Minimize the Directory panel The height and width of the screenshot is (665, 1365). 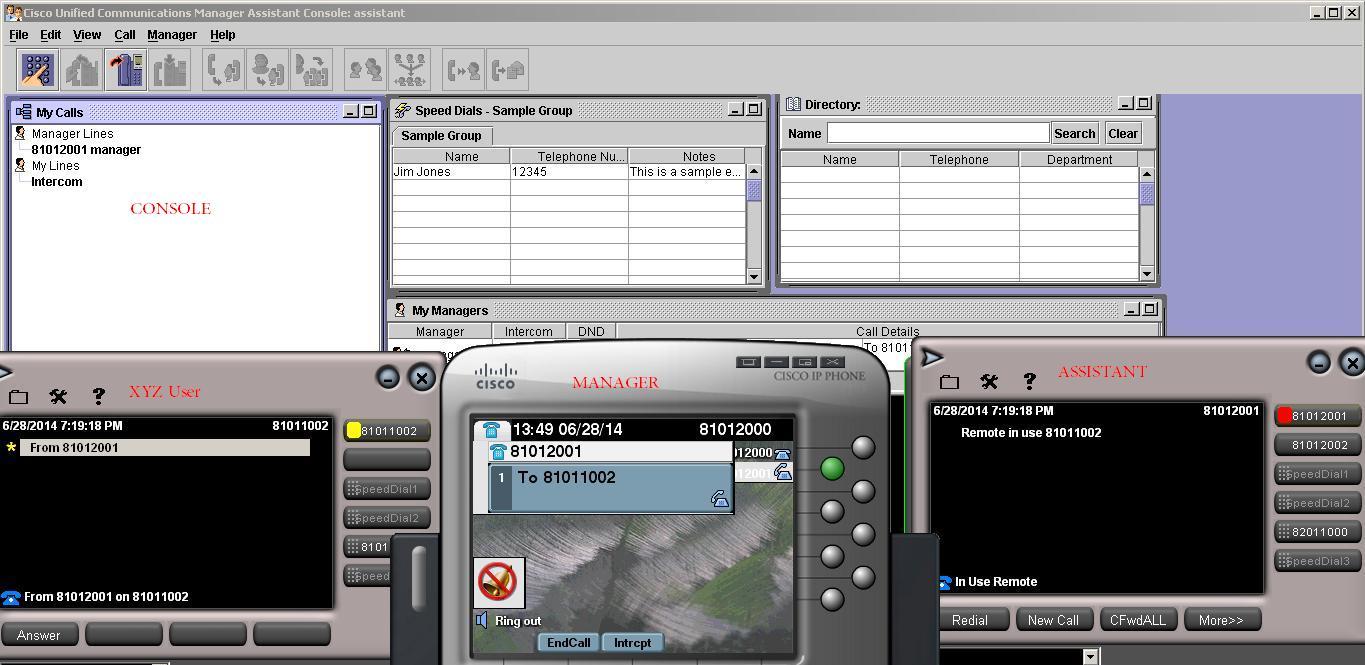click(x=1125, y=103)
